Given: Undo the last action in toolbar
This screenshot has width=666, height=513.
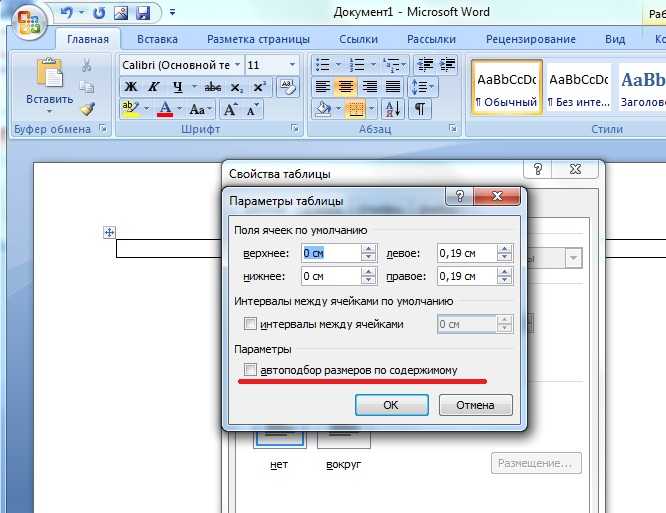Looking at the screenshot, I should pos(66,13).
